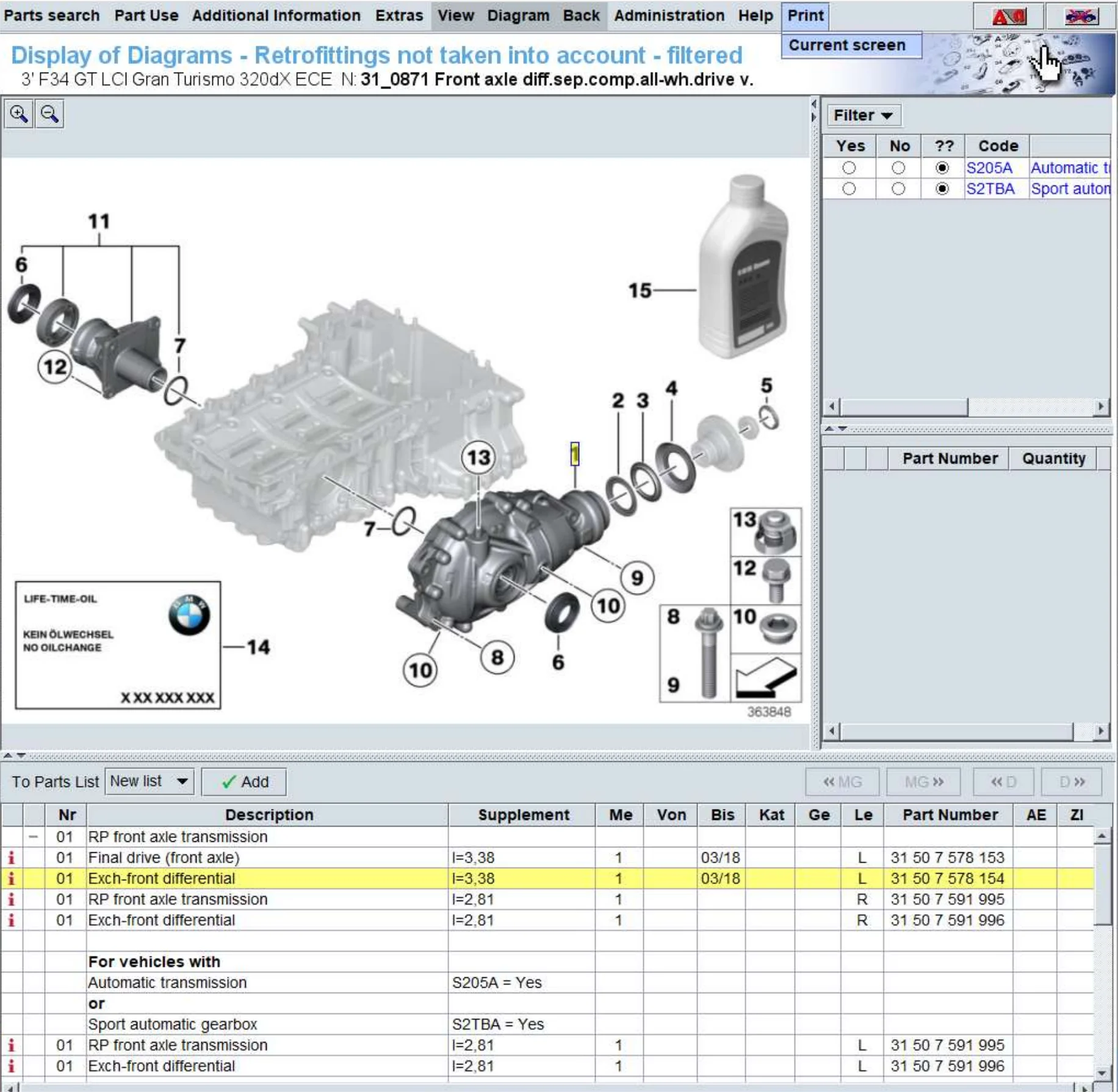Viewport: 1118px width, 1092px height.
Task: Open the Parts search menu
Action: coord(51,15)
